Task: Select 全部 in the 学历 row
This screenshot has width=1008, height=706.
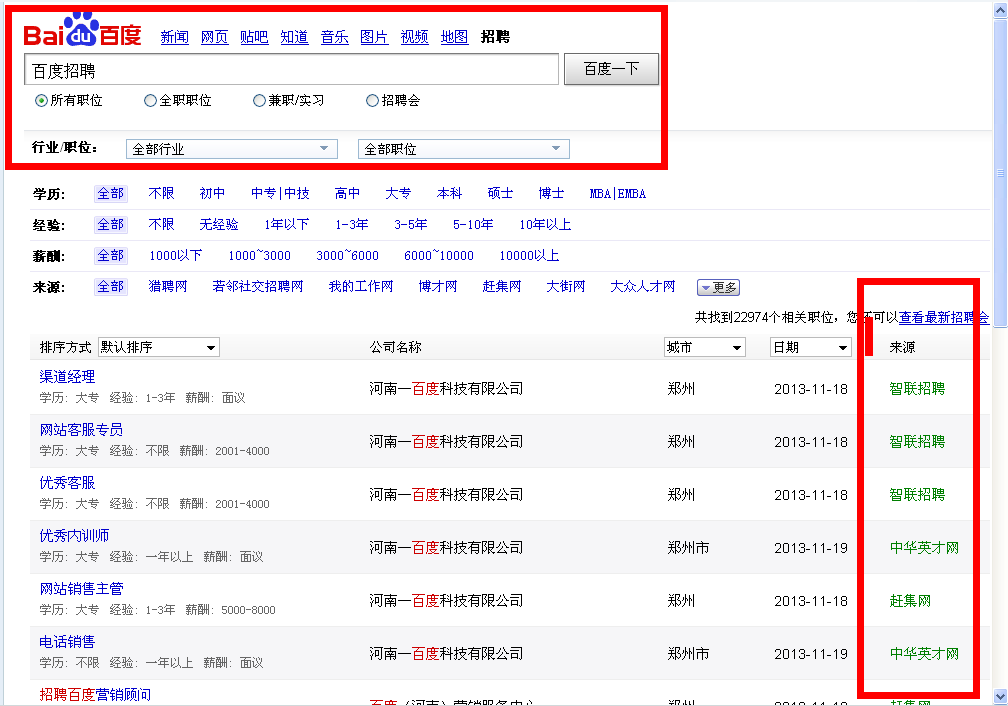Action: [111, 194]
